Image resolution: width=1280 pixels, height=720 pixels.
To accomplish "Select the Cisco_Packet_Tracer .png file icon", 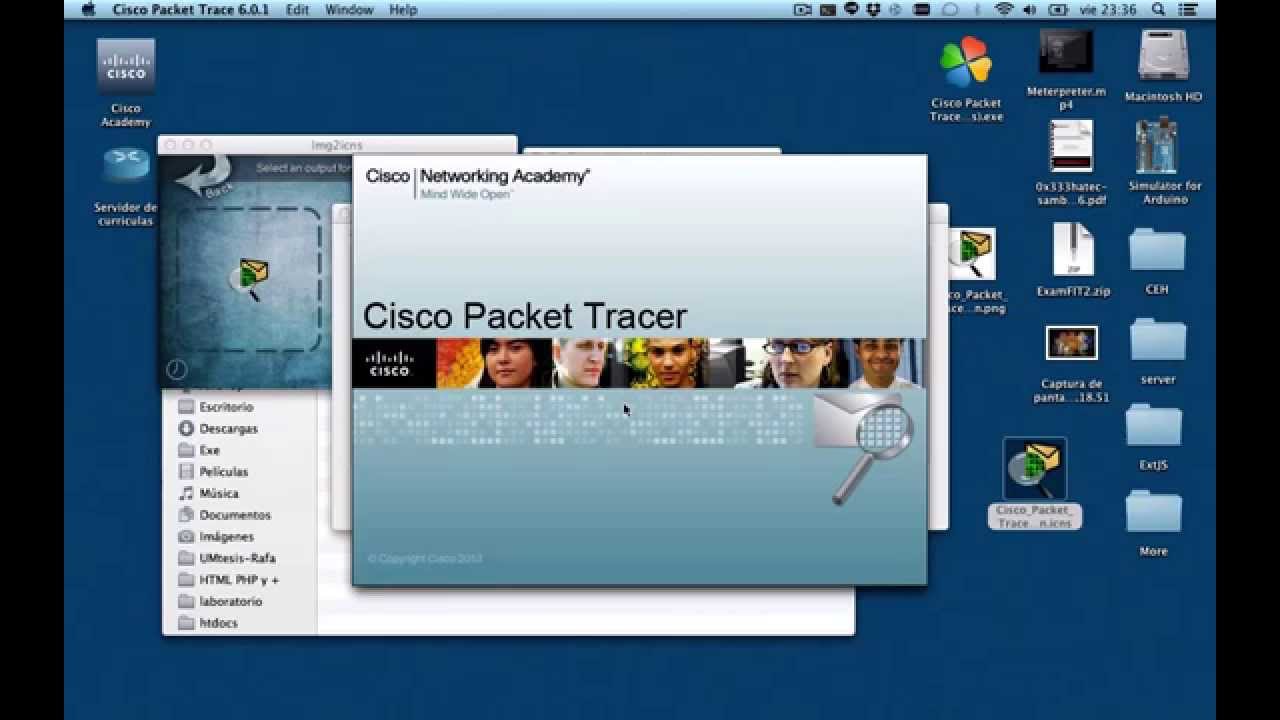I will point(971,254).
